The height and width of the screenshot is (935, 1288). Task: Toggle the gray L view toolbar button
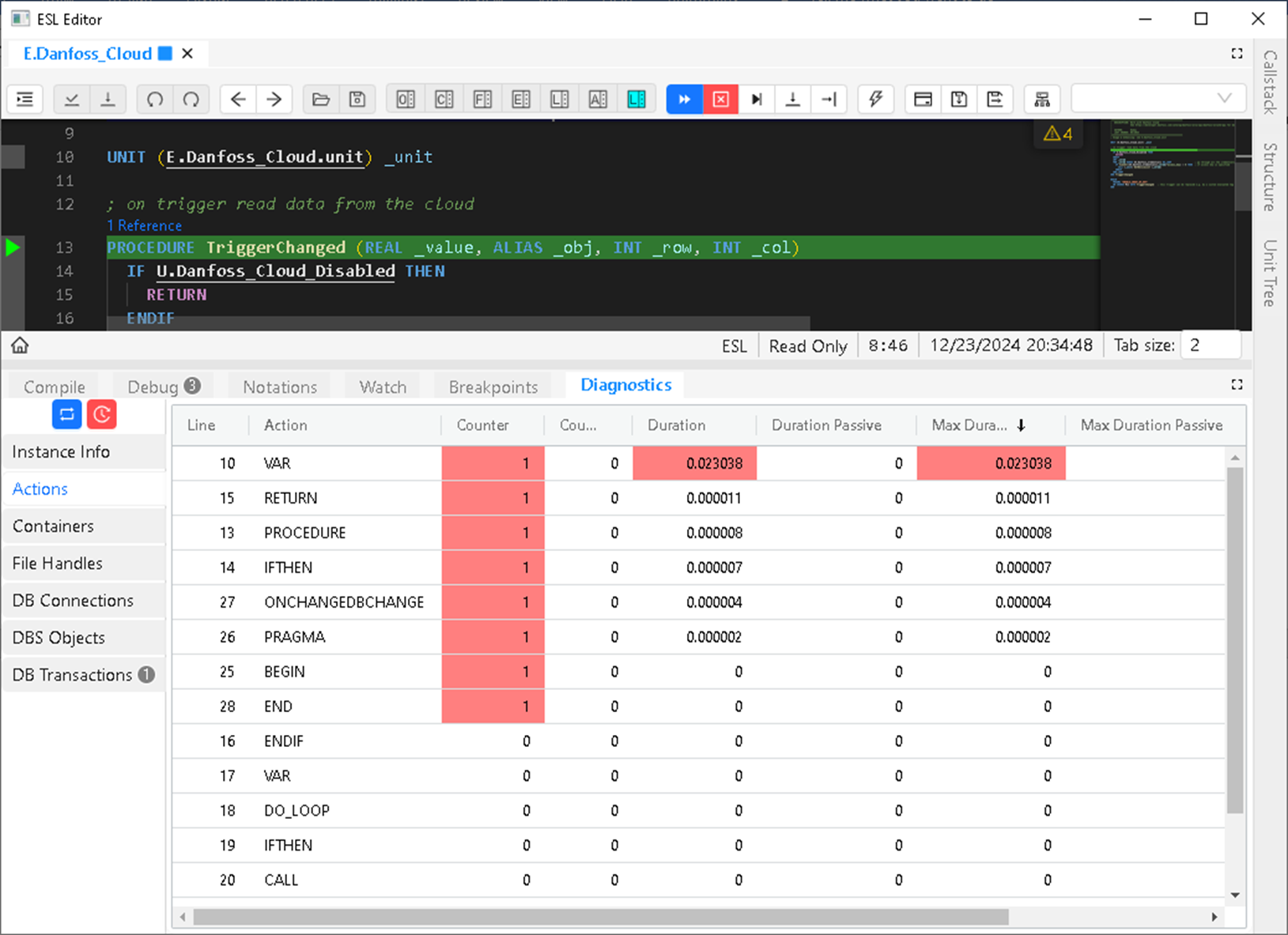click(x=560, y=100)
